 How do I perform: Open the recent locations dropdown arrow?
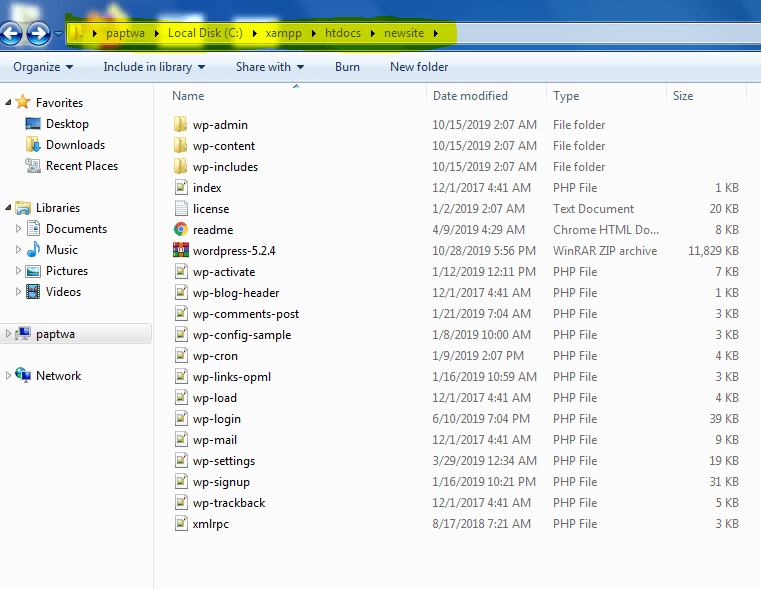tap(58, 33)
